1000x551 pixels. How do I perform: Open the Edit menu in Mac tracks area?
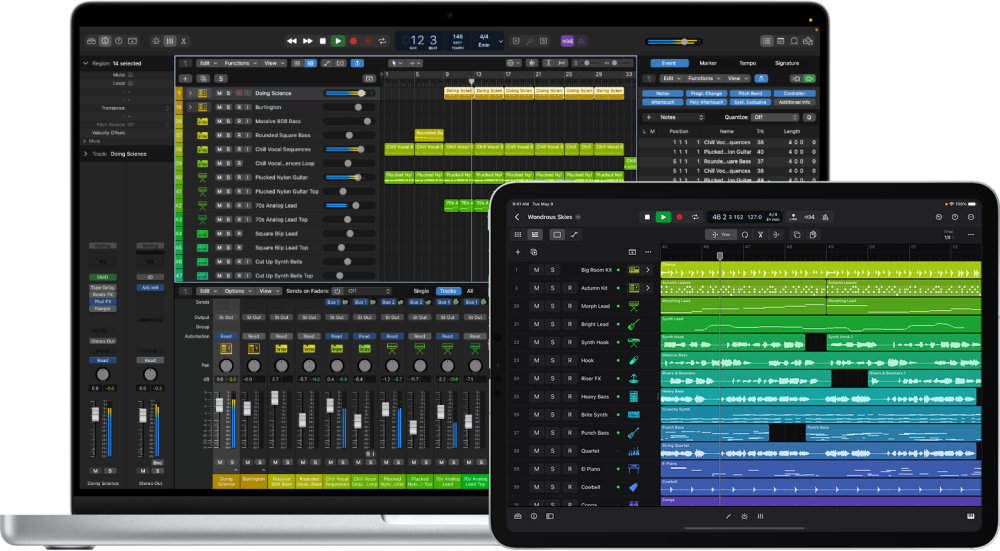207,63
